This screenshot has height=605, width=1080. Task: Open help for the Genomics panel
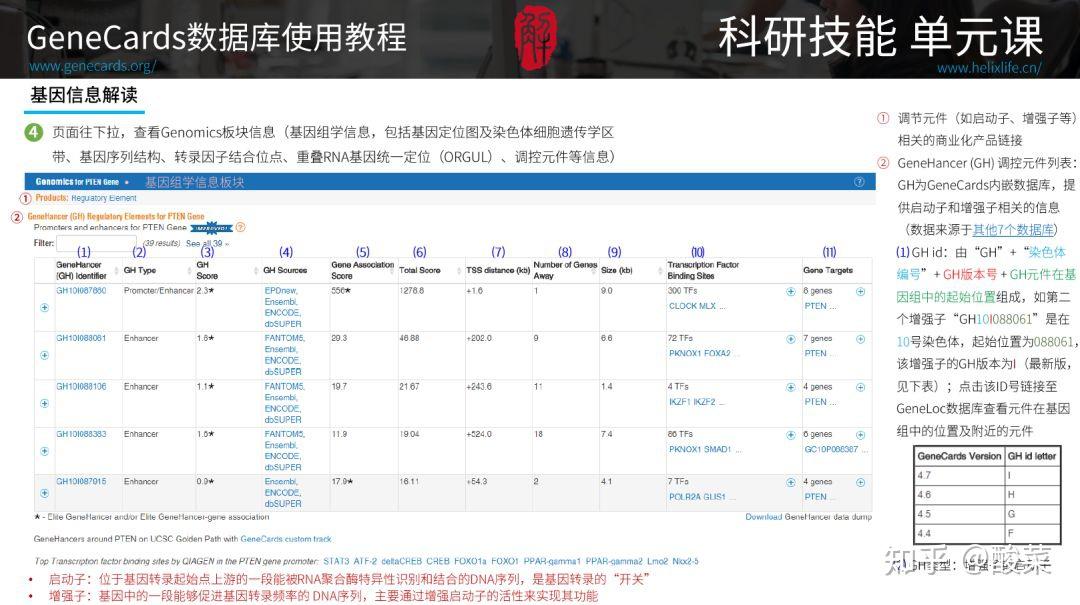(x=858, y=181)
